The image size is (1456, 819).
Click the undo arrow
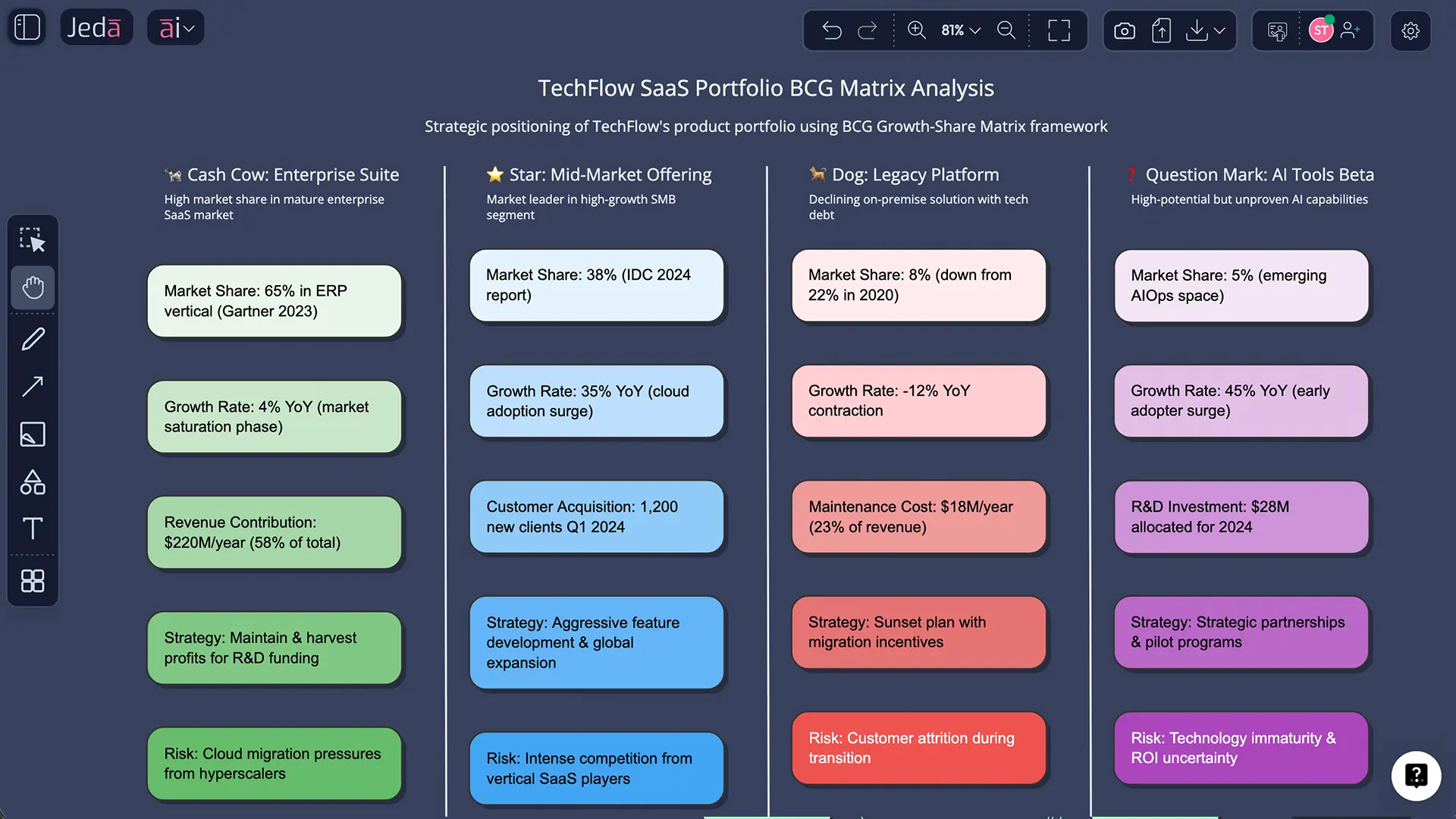pyautogui.click(x=832, y=30)
